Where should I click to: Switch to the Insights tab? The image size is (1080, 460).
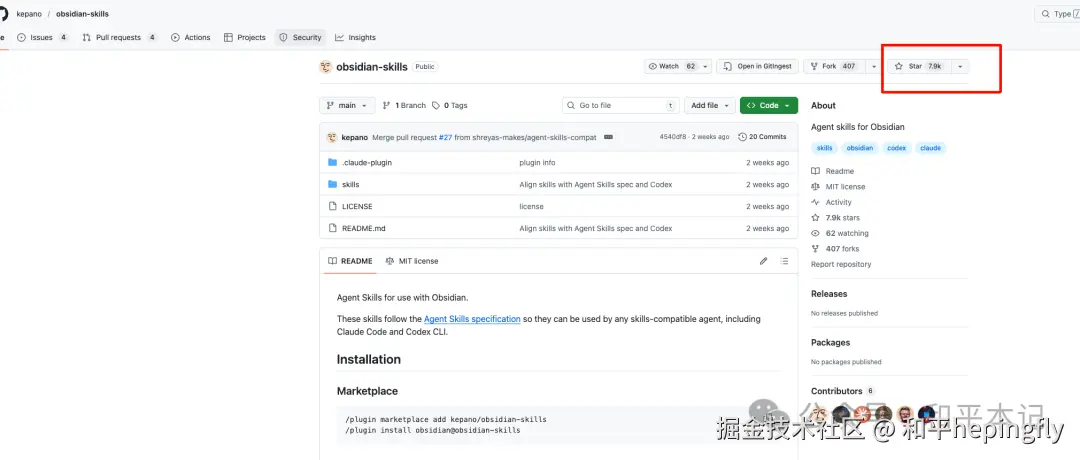[355, 37]
